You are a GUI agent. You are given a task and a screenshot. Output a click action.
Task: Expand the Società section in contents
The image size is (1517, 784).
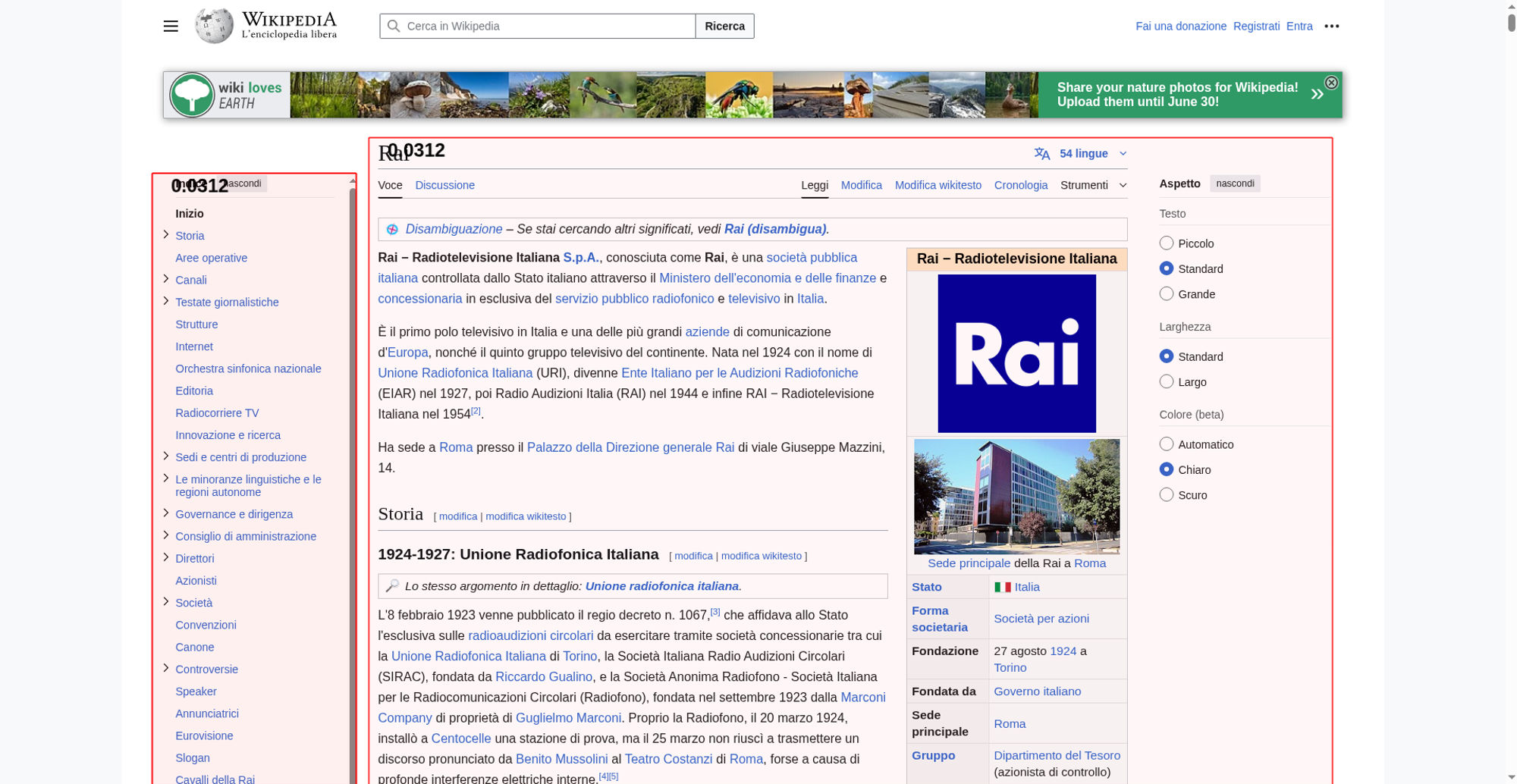pyautogui.click(x=165, y=602)
